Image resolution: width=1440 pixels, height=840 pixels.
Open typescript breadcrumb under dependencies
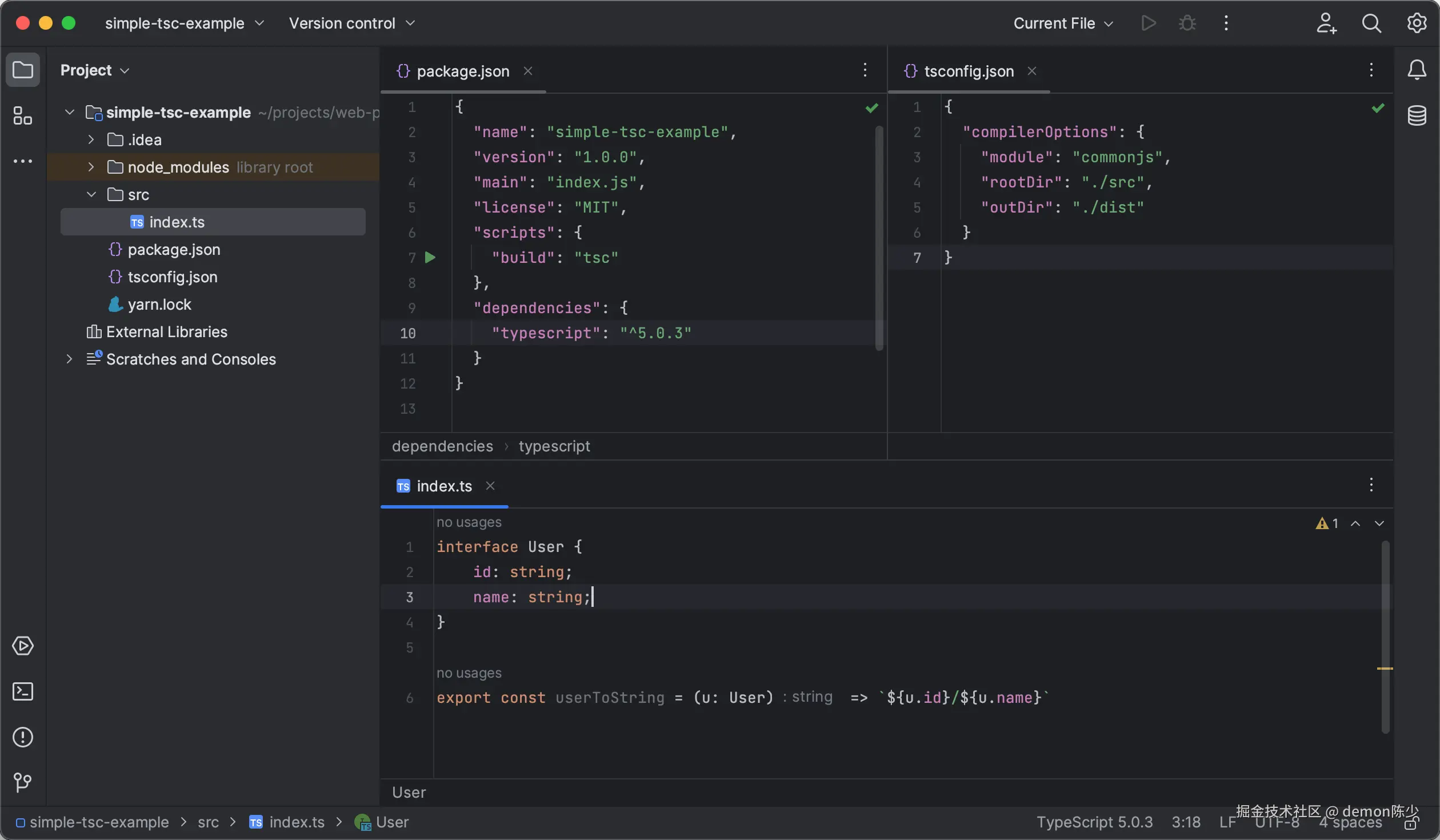[x=554, y=446]
